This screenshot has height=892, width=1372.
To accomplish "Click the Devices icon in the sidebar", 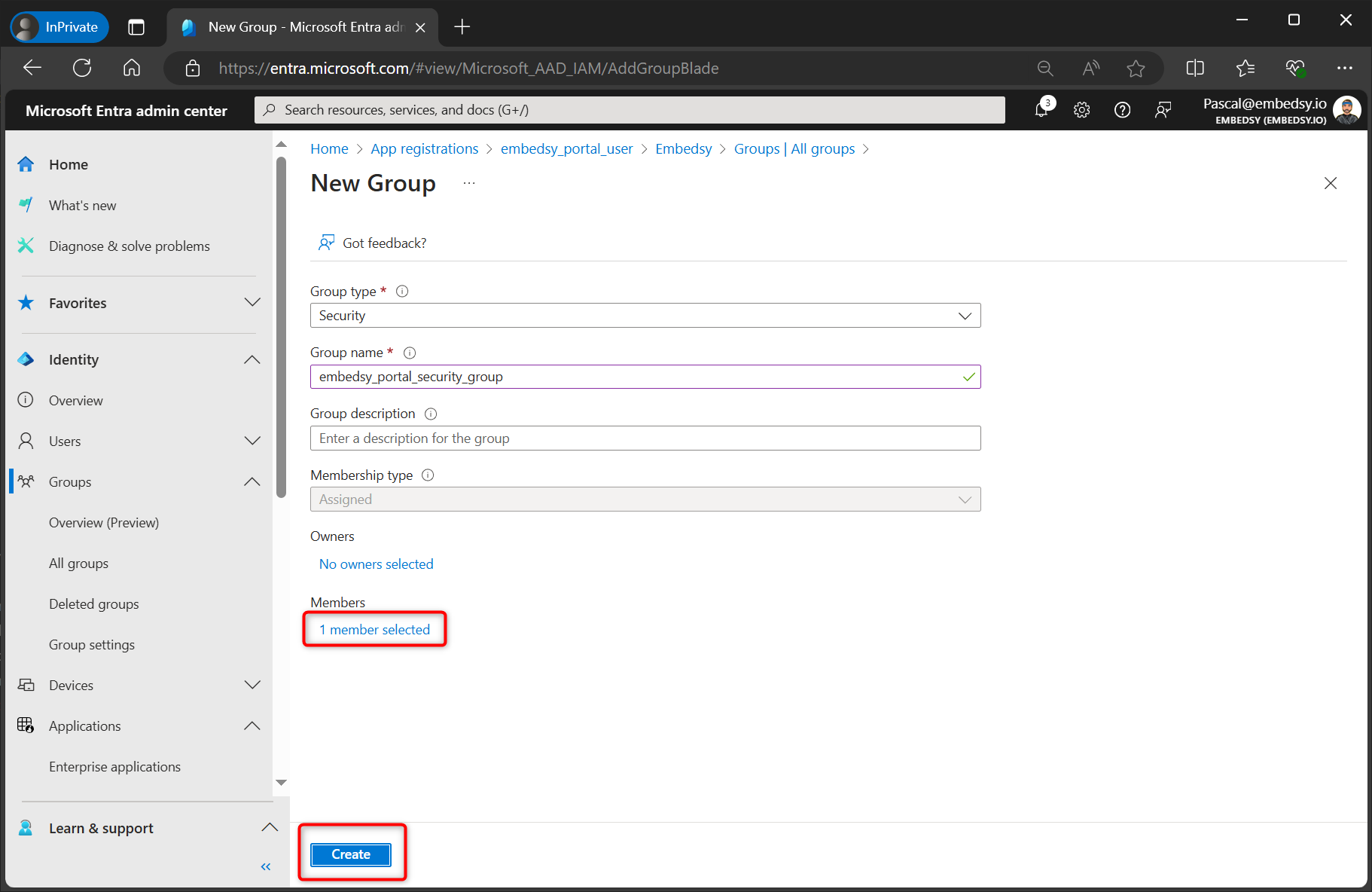I will [26, 685].
